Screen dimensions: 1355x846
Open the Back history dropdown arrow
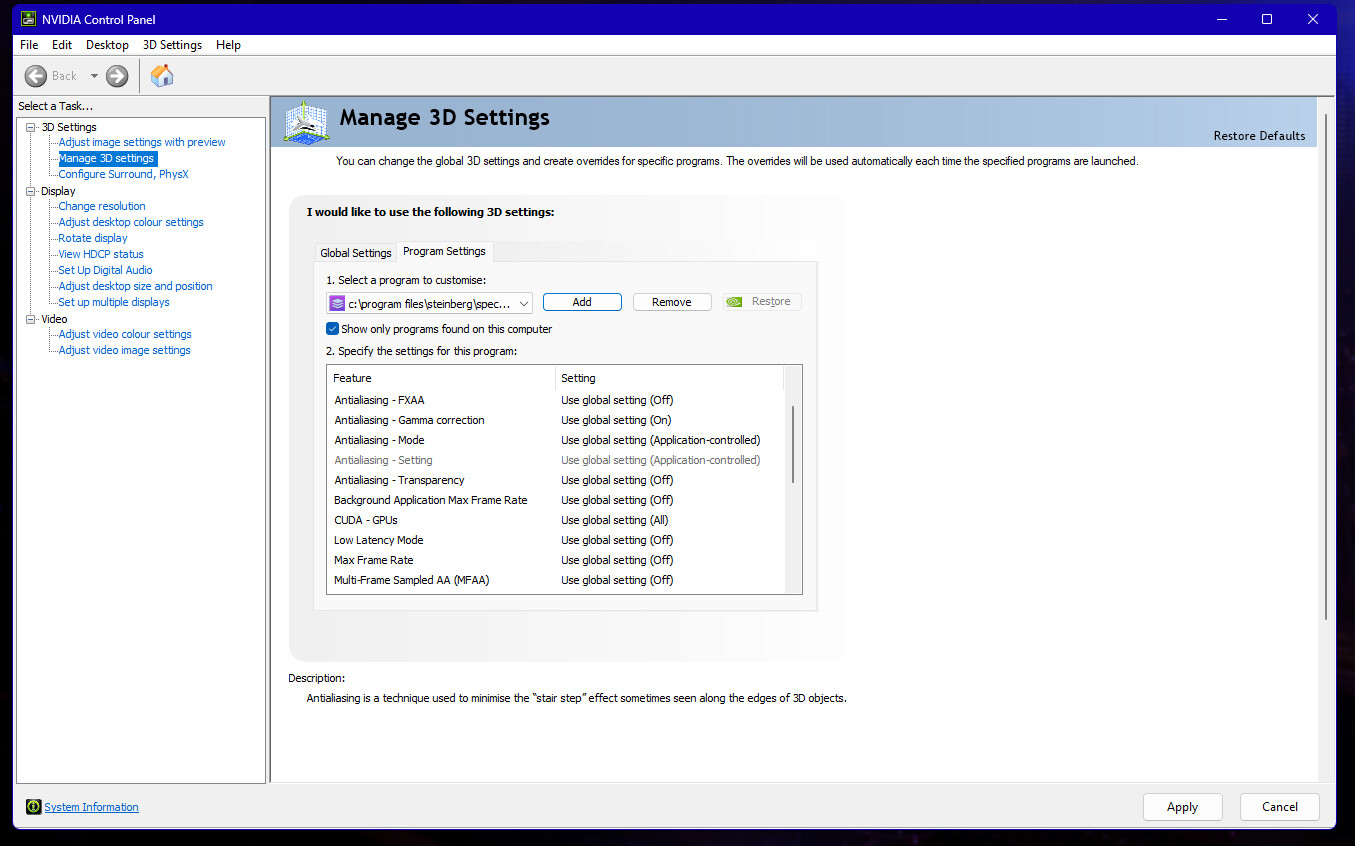tap(94, 76)
